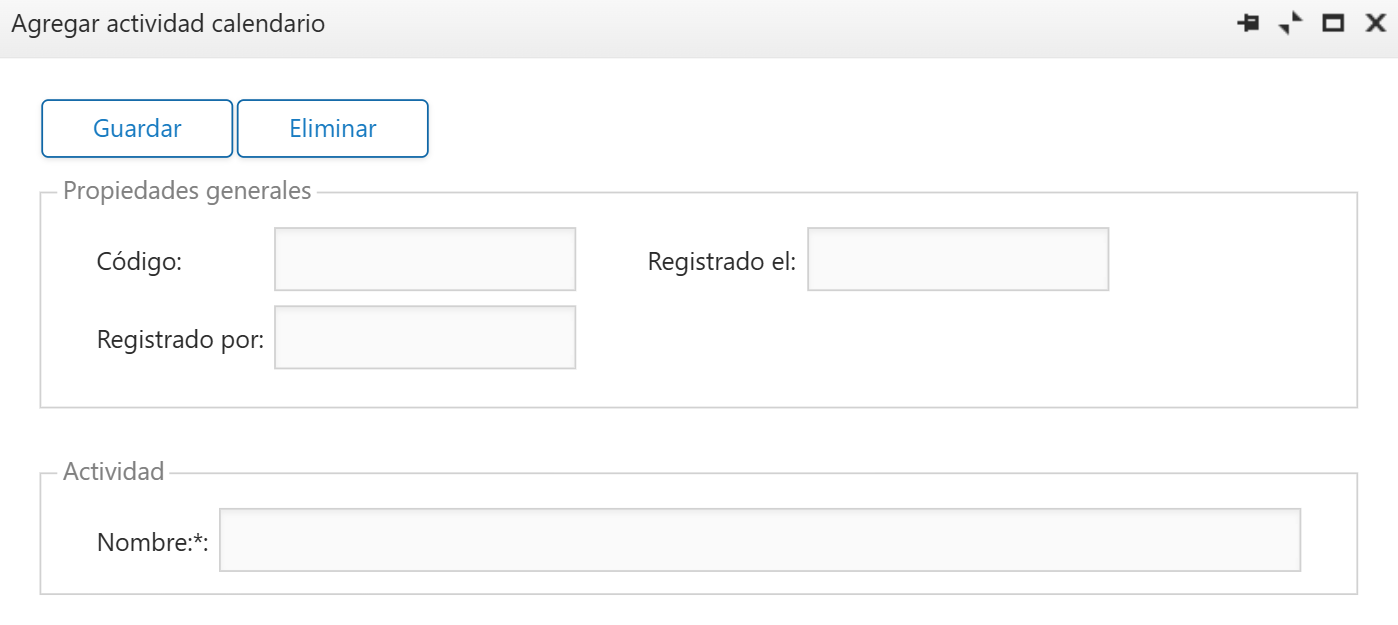Close the Agregar actividad calendario dialog

[x=1376, y=23]
